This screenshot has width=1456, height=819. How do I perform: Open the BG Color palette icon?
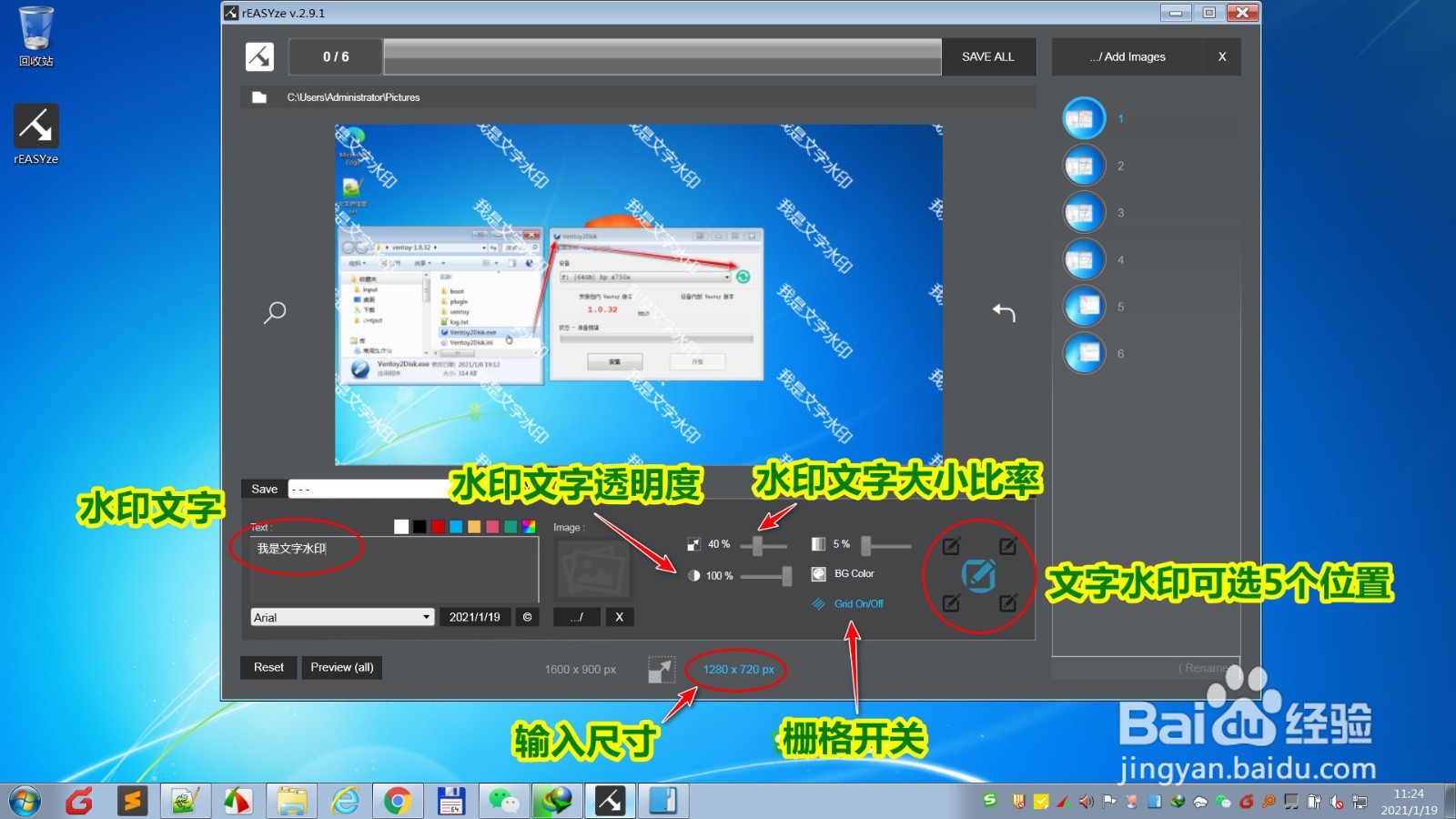818,574
